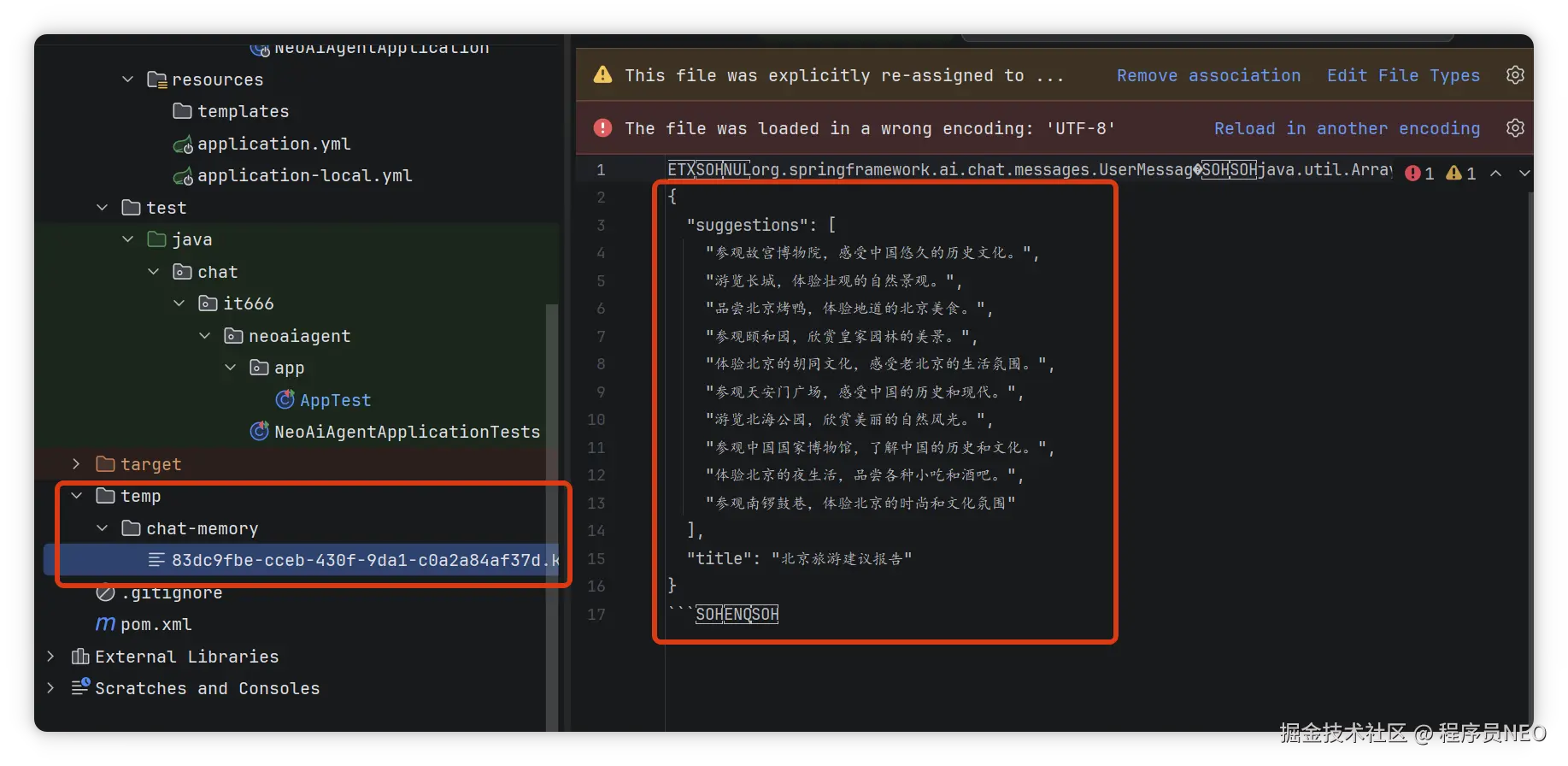Collapse the chat-memory folder chevron
This screenshot has height=766, width=1568.
pyautogui.click(x=103, y=528)
